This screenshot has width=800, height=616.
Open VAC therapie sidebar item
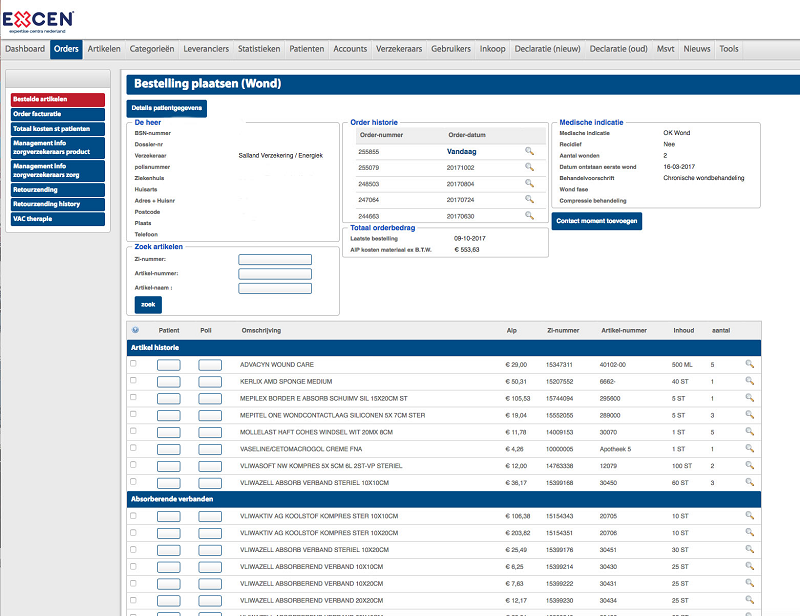pyautogui.click(x=58, y=219)
